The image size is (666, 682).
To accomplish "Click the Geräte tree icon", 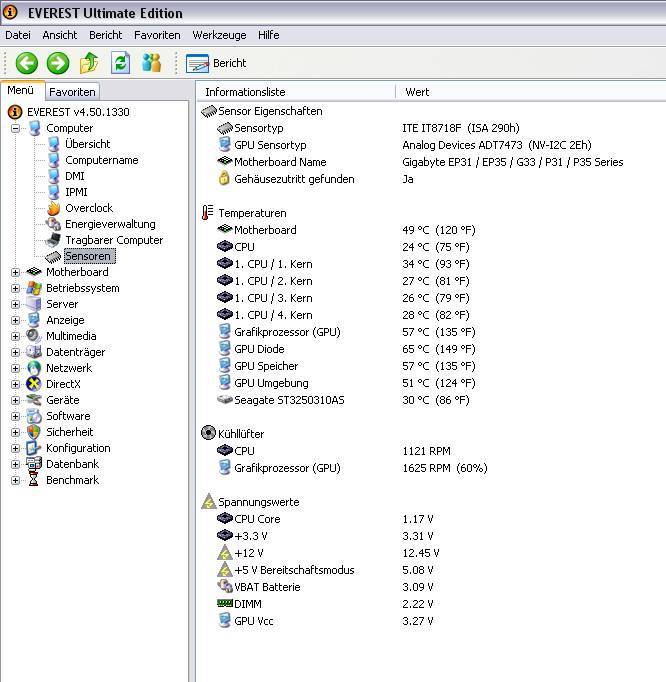I will pyautogui.click(x=34, y=401).
